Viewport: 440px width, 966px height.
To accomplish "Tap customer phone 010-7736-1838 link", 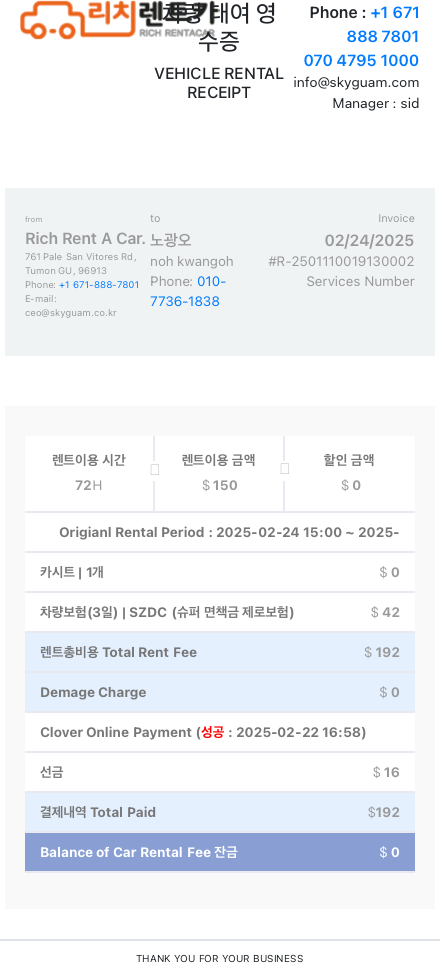I will [x=189, y=291].
